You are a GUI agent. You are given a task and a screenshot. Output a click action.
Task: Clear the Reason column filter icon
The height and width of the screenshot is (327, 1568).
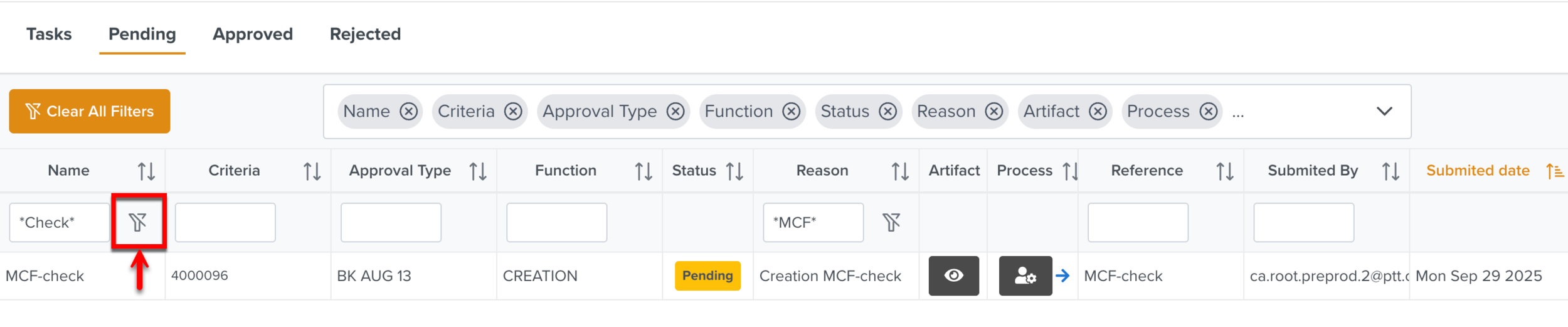891,222
